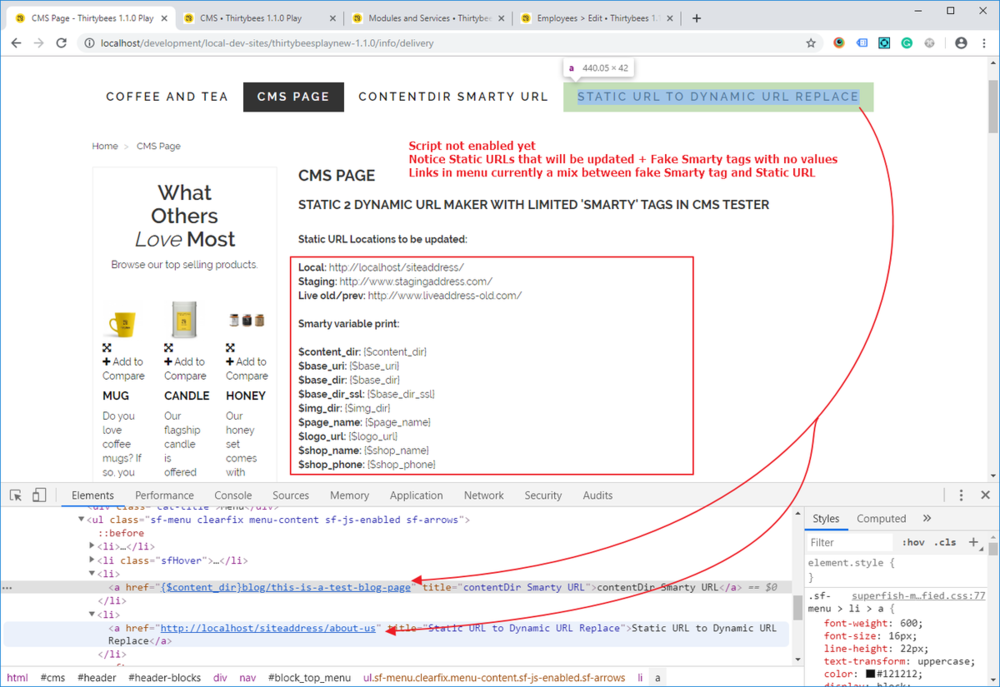This screenshot has width=1000, height=687.
Task: Toggle the .cls element classes panel
Action: pyautogui.click(x=945, y=543)
